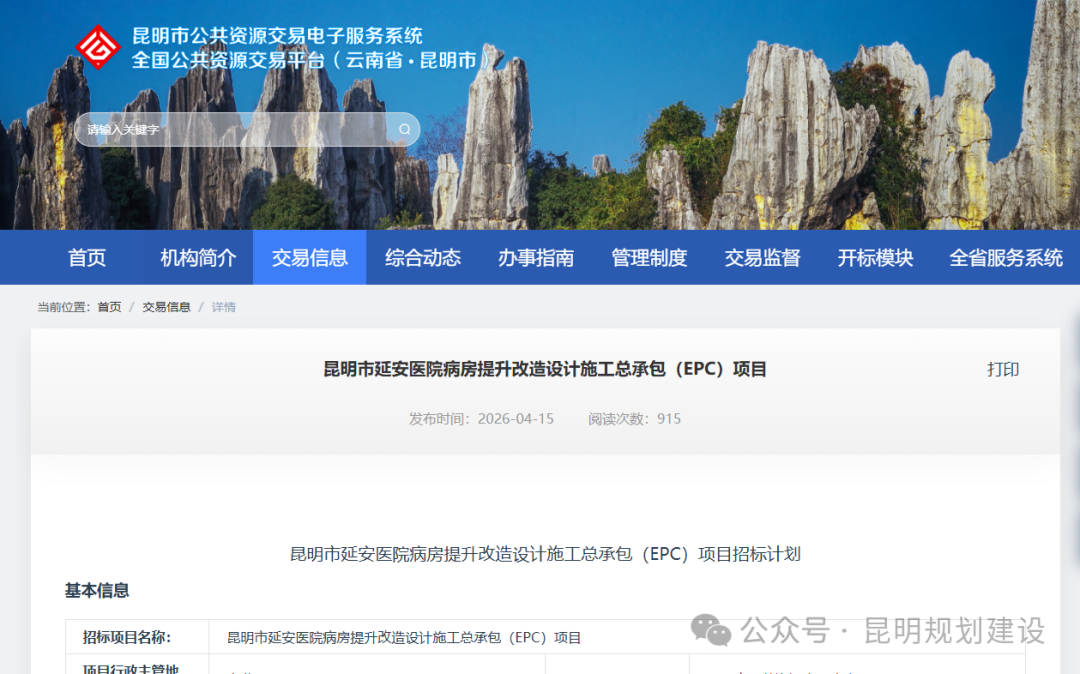Click the 基本信息 section heading
The width and height of the screenshot is (1080, 674).
(97, 591)
